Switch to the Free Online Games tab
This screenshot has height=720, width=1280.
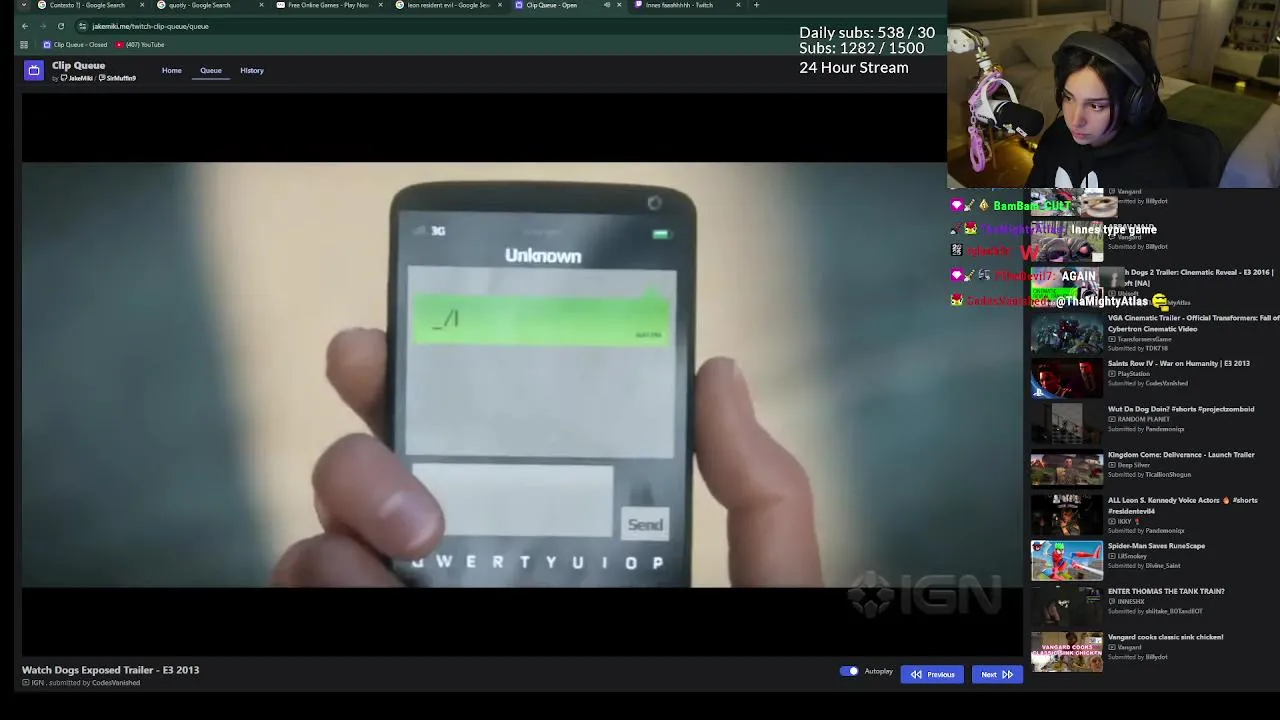point(329,5)
